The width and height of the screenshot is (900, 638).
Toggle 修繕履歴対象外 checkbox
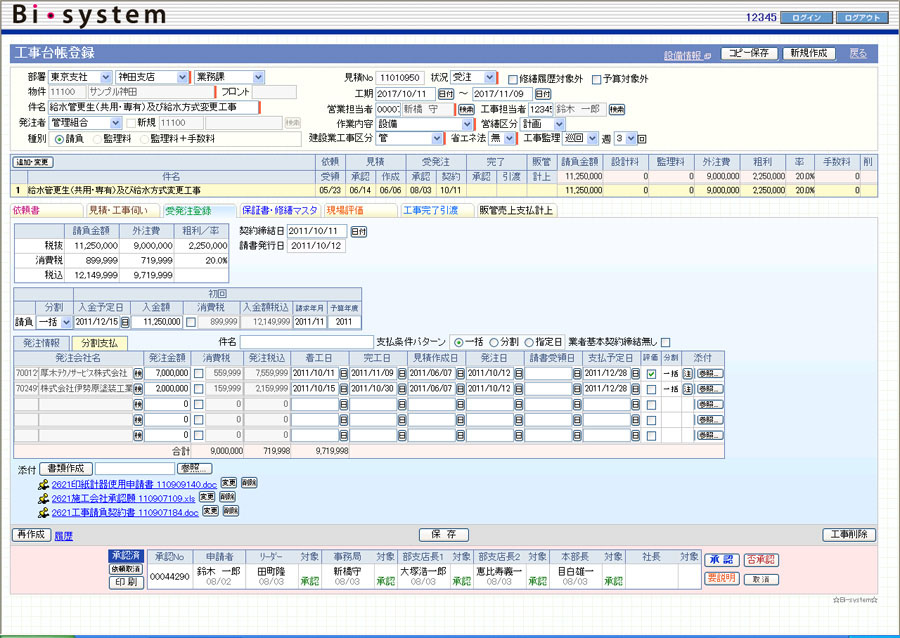pos(513,79)
